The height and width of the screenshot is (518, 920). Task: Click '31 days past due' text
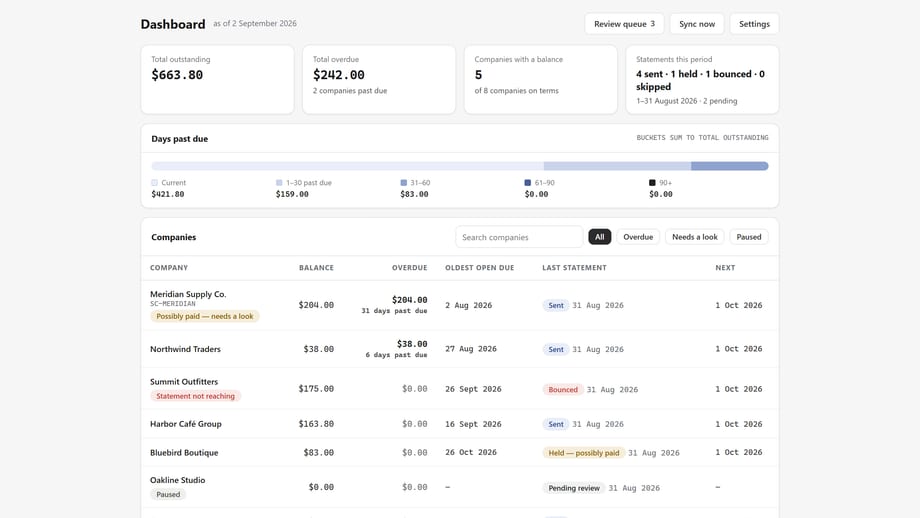(x=394, y=311)
